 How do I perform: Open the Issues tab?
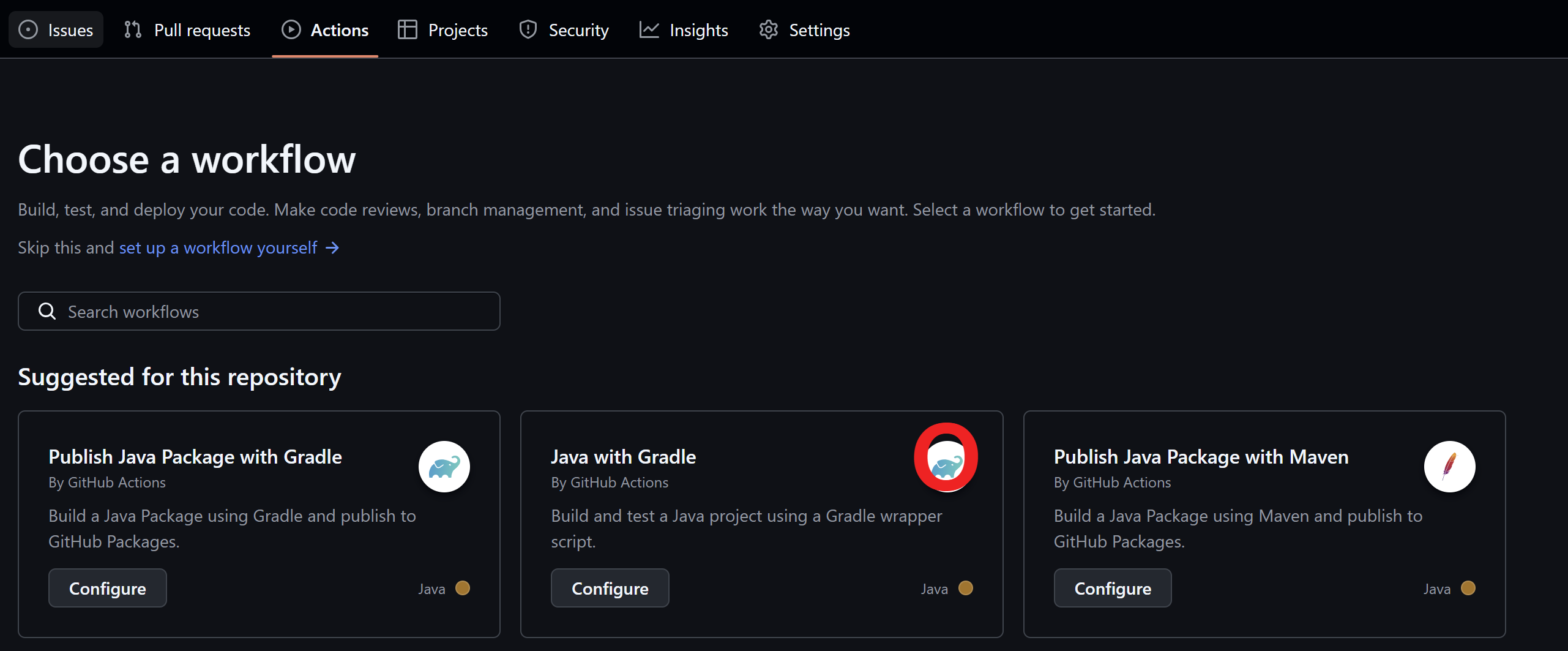click(56, 29)
